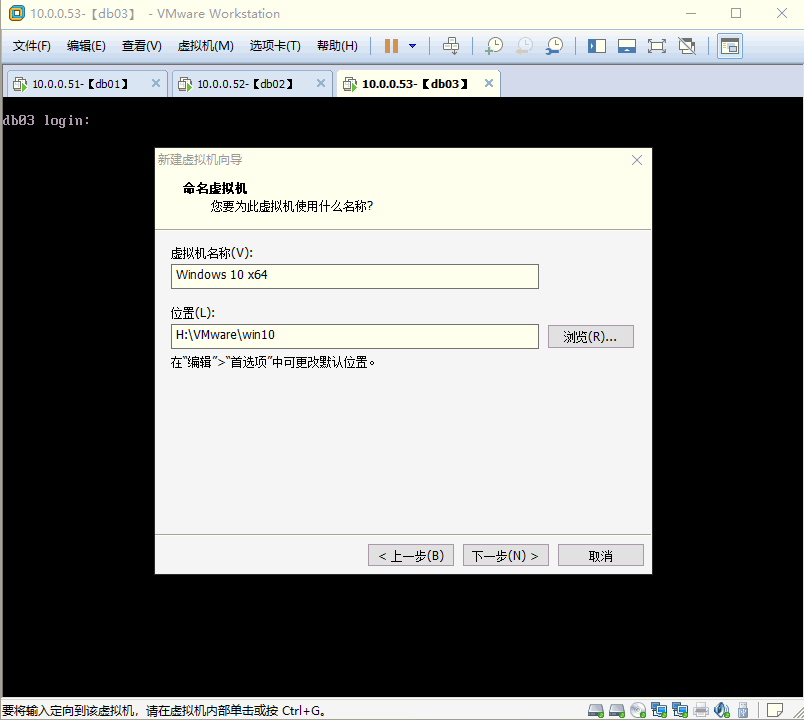Toggle the library sidebar panel icon
804x720 pixels.
point(597,46)
